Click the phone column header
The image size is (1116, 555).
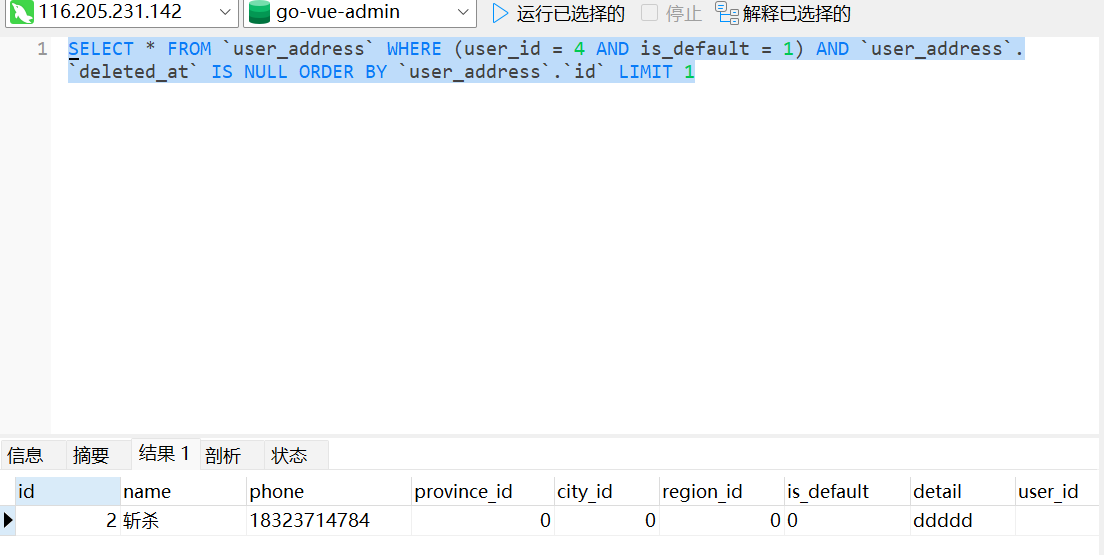329,492
